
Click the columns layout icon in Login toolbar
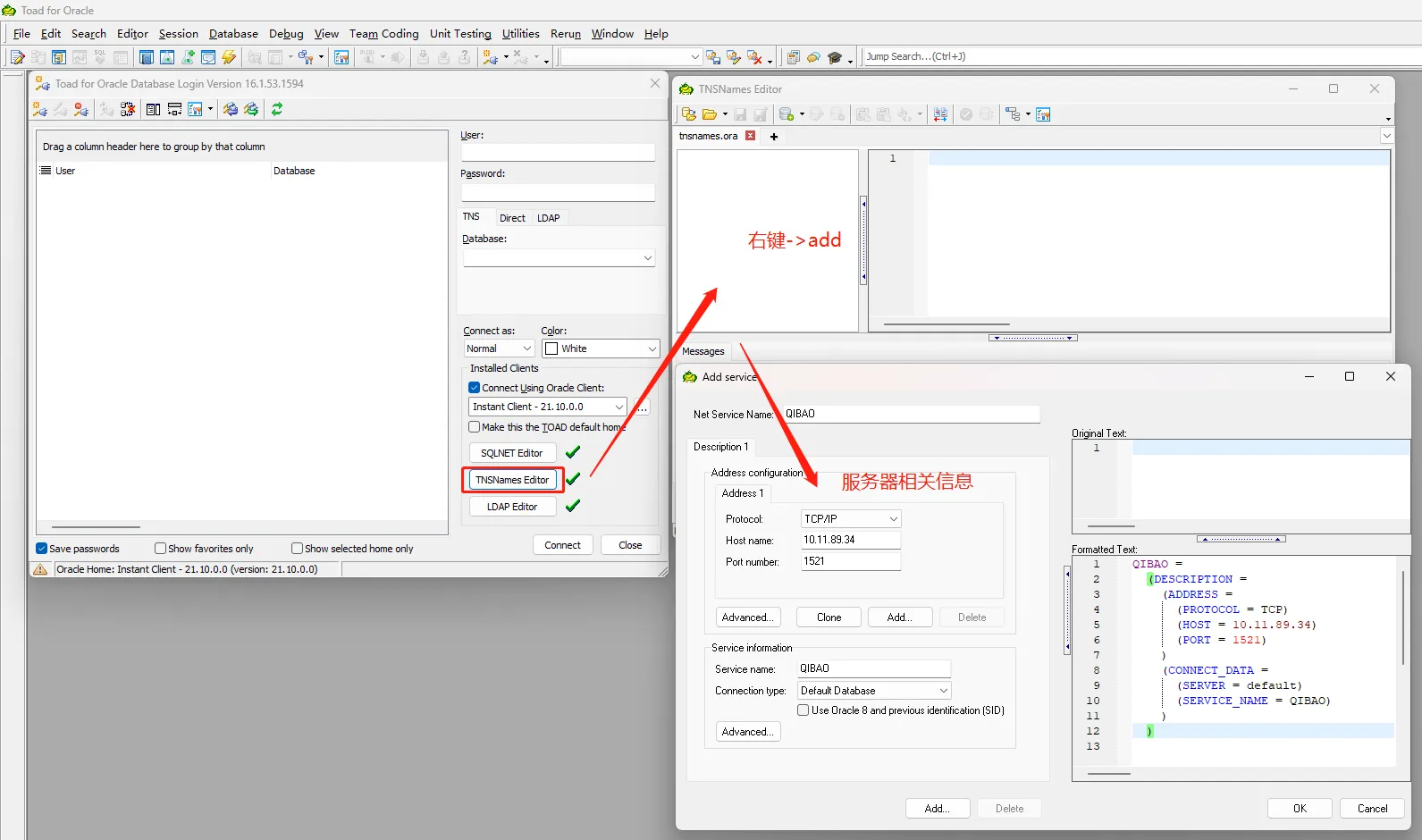[154, 109]
